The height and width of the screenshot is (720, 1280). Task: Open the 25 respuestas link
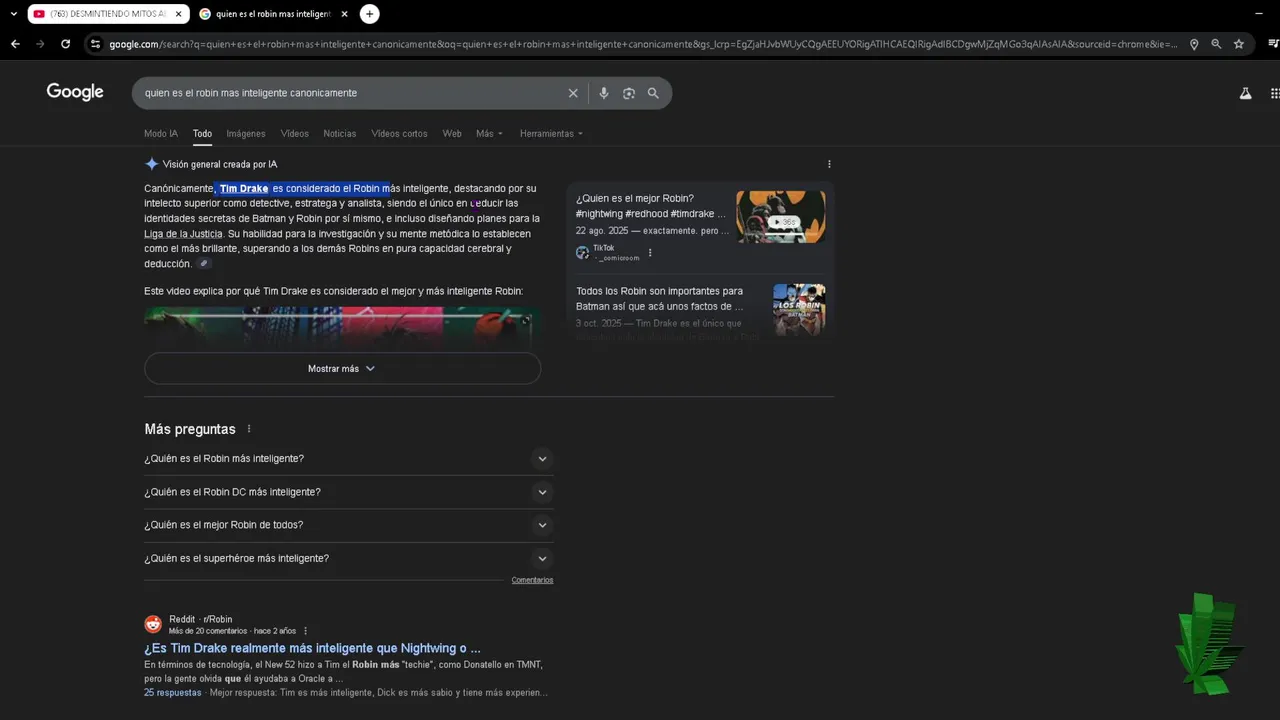point(172,692)
